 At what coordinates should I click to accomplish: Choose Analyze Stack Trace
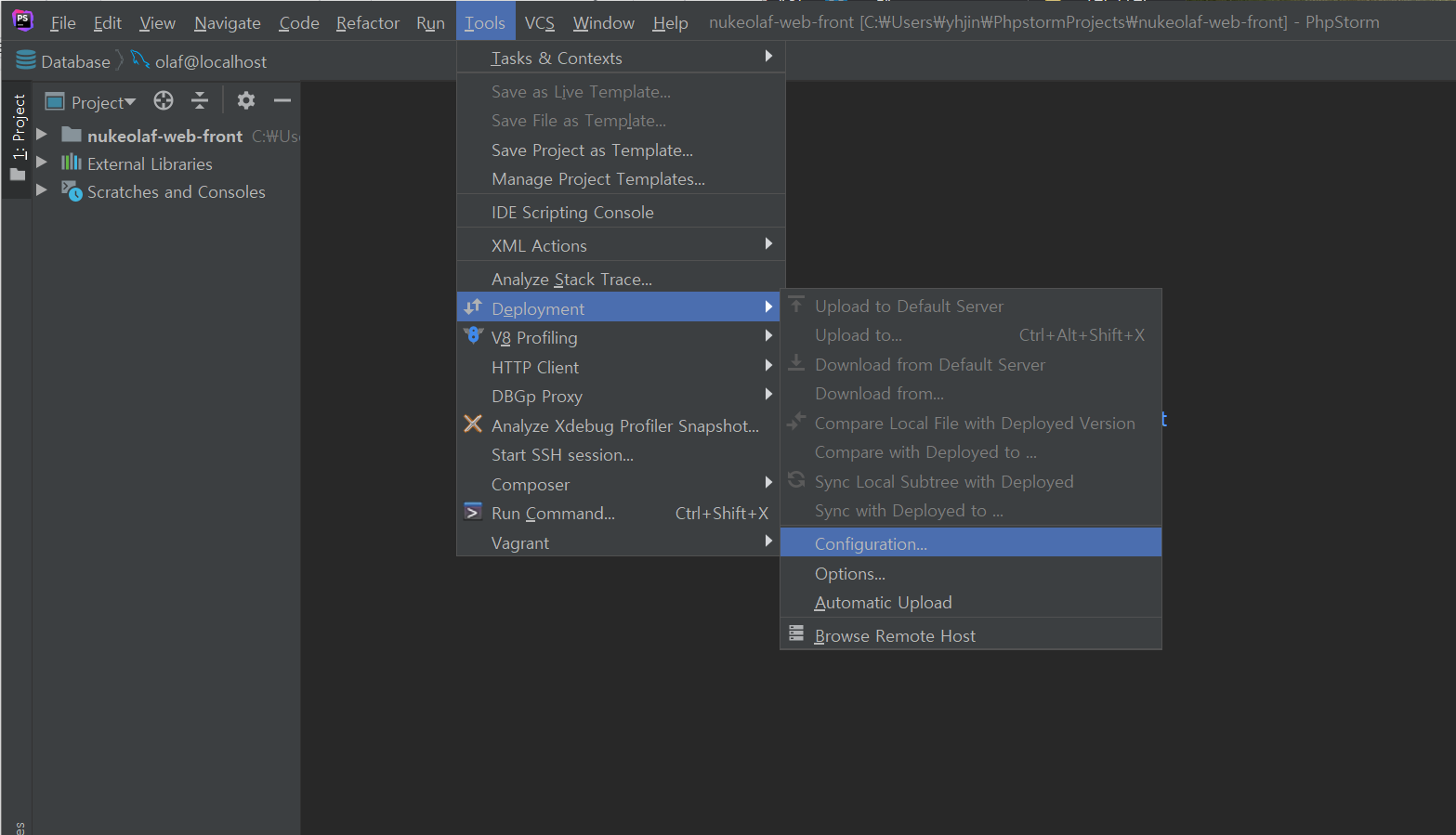coord(621,279)
